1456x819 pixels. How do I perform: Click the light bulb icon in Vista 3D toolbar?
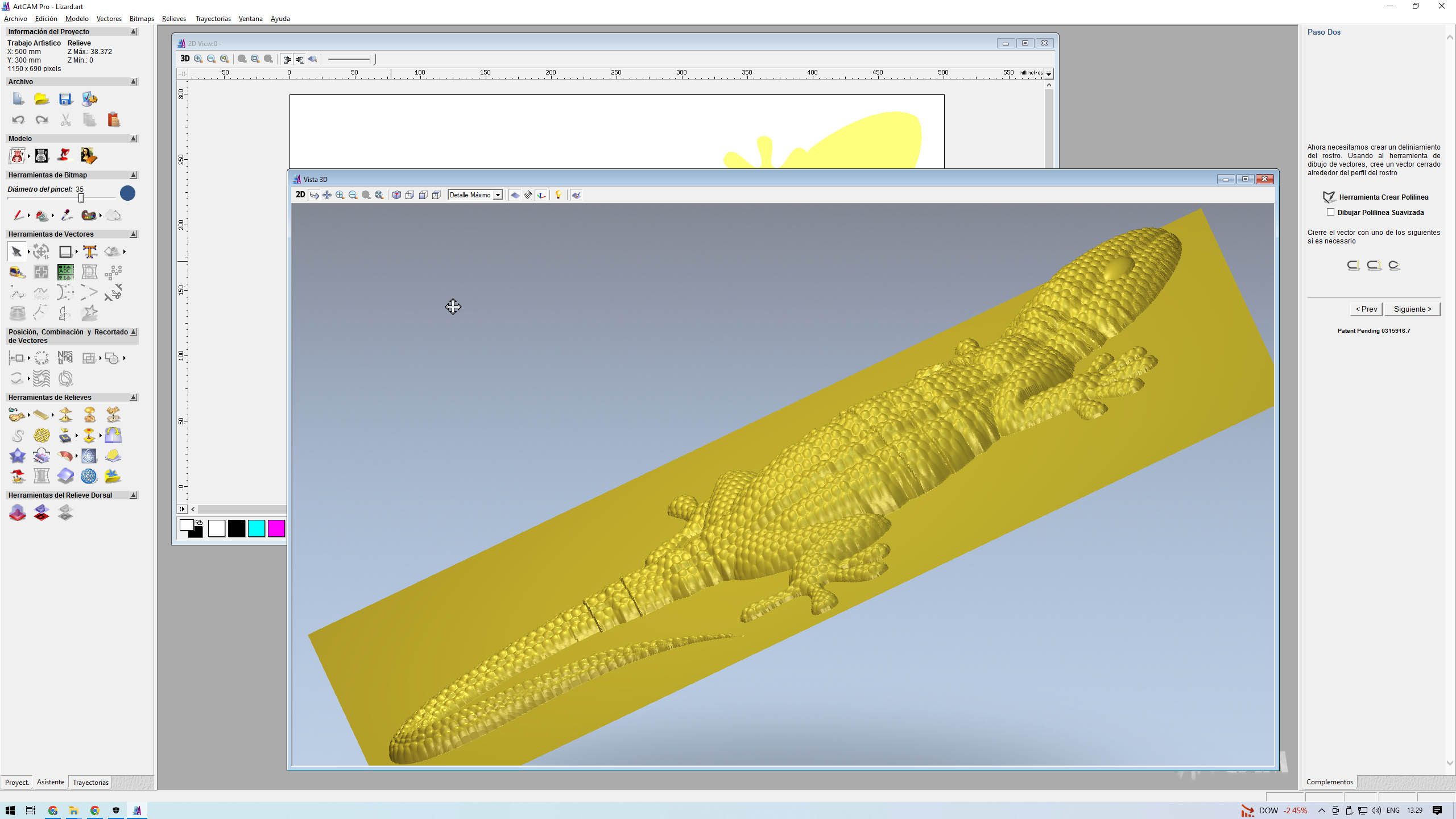pyautogui.click(x=559, y=195)
